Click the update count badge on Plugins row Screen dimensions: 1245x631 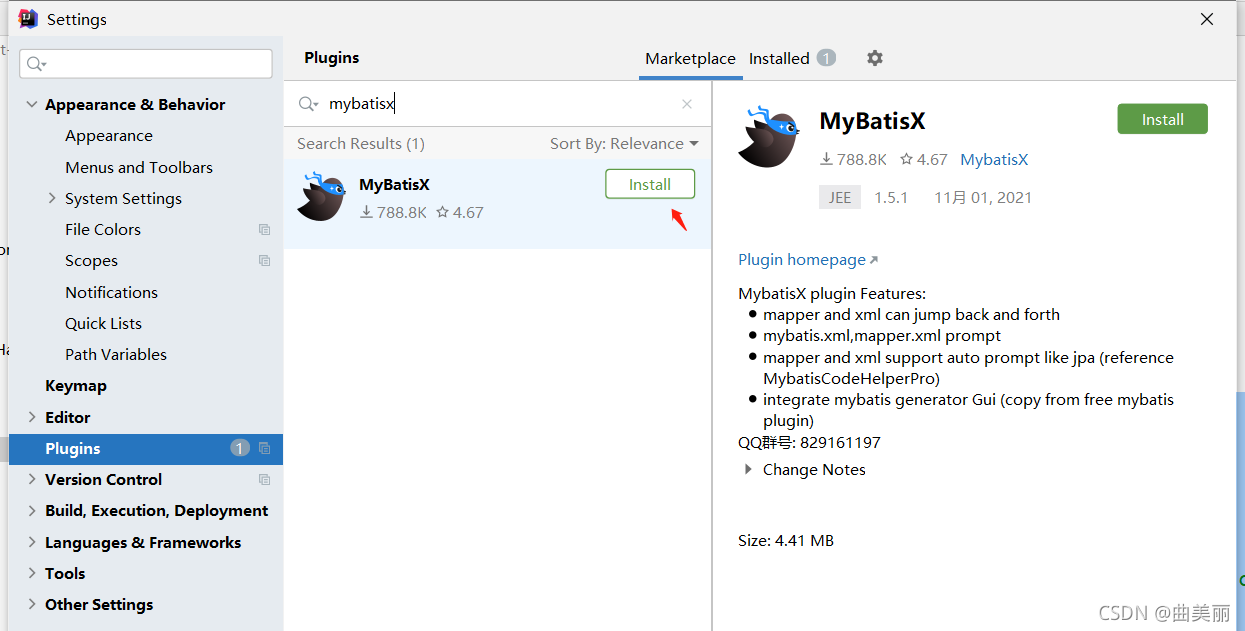(x=240, y=448)
